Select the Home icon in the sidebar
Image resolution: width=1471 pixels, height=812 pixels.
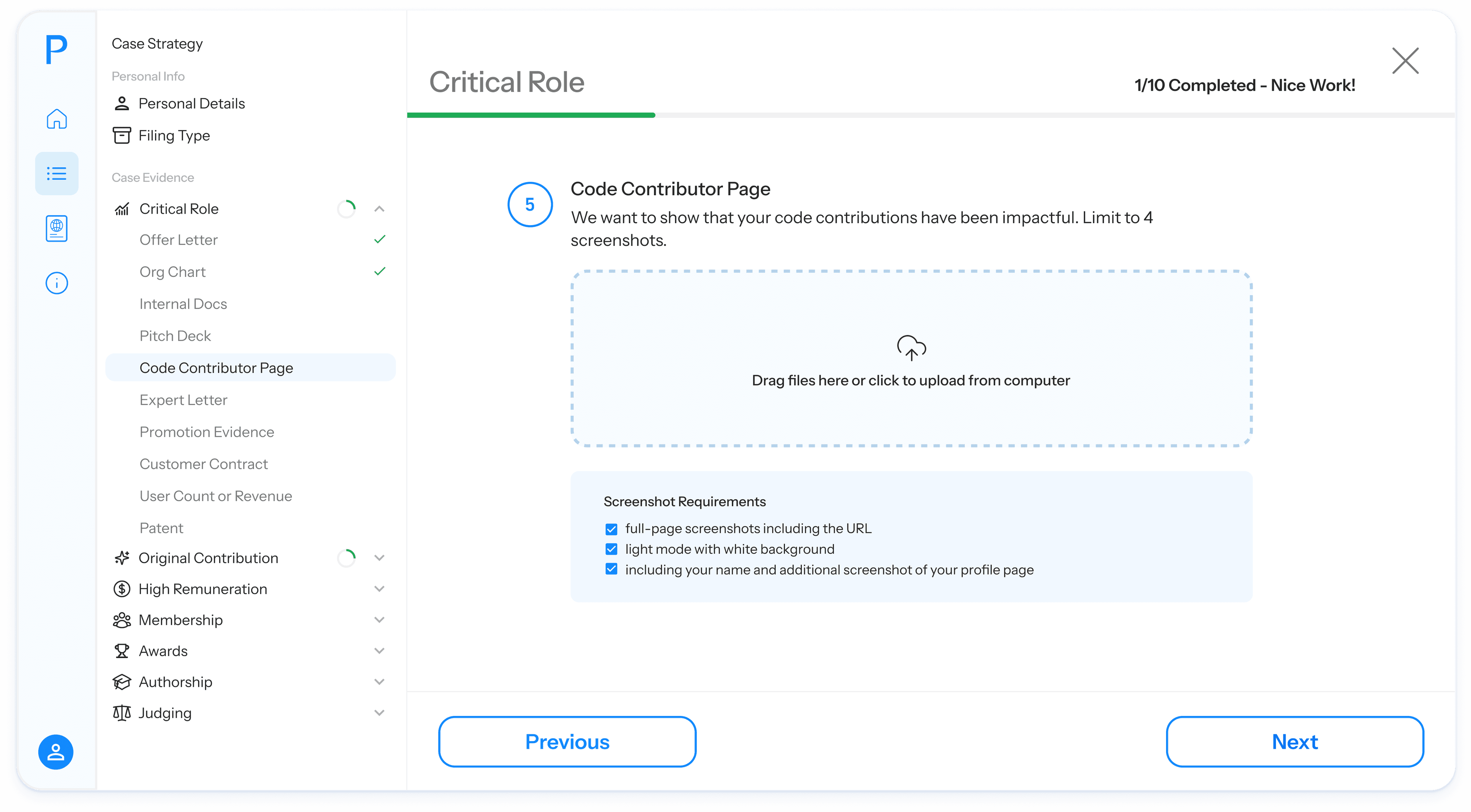point(57,119)
